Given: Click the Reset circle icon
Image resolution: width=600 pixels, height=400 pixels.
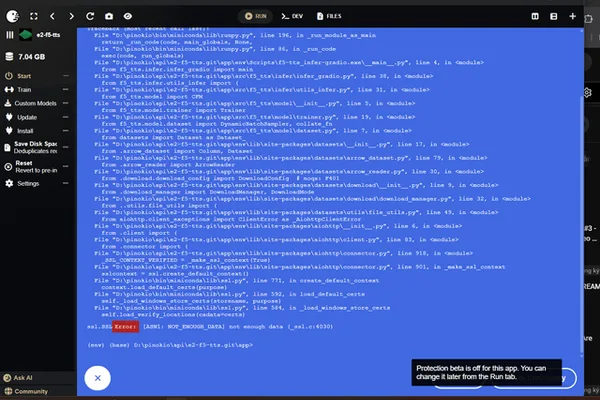Looking at the screenshot, I should click(x=8, y=167).
